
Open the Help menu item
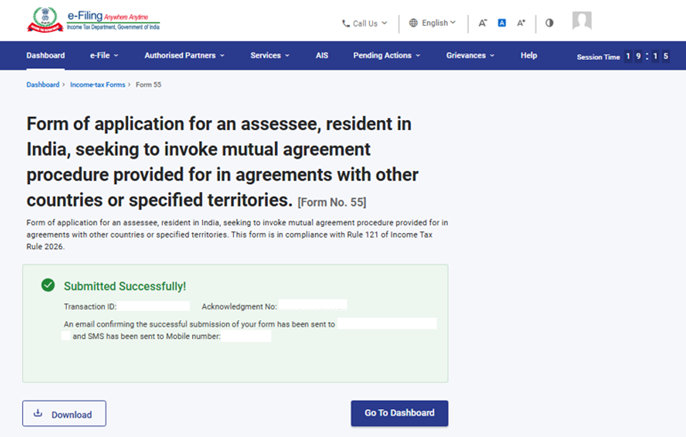529,56
